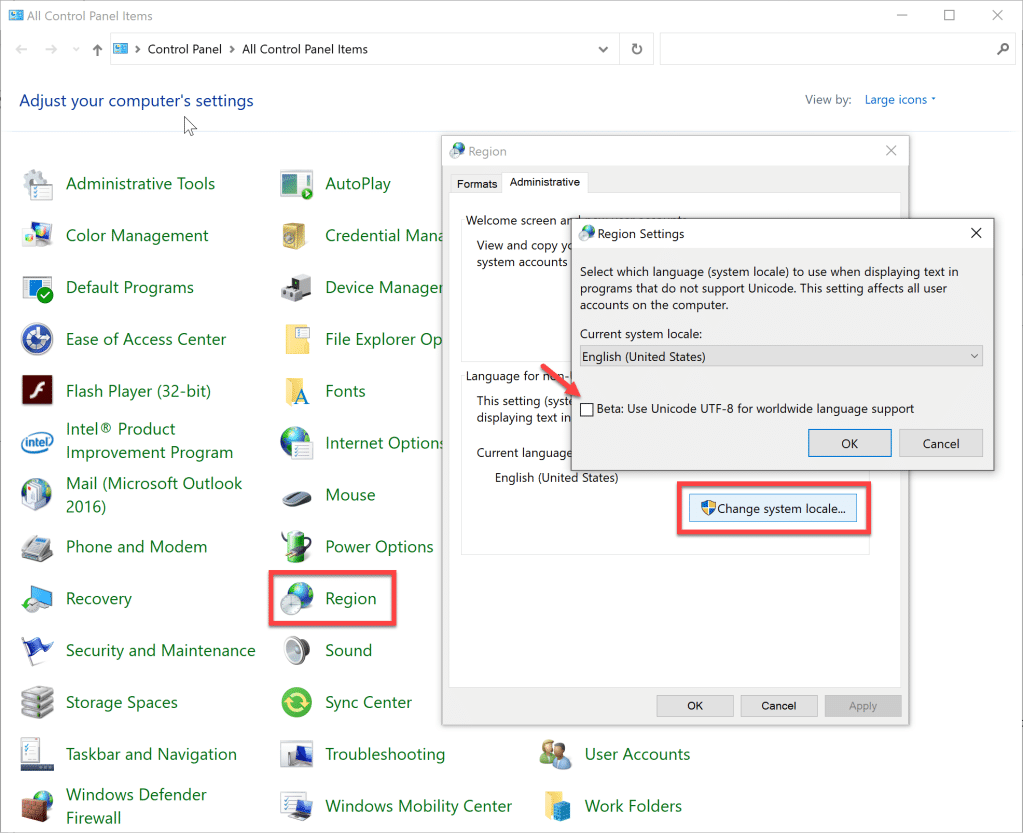This screenshot has width=1023, height=833.
Task: Open Security and Maintenance flag icon
Action: click(37, 650)
